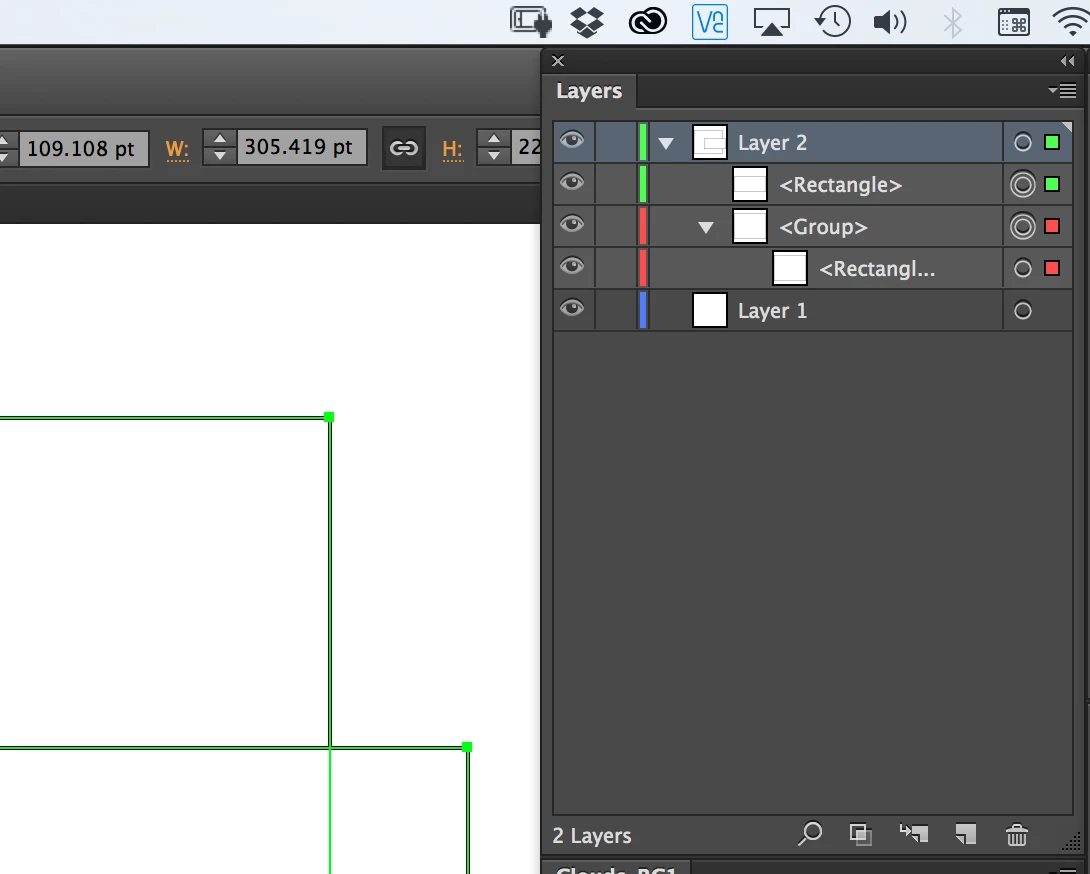Viewport: 1090px width, 874px height.
Task: Click Create New Layer icon
Action: pyautogui.click(x=966, y=834)
